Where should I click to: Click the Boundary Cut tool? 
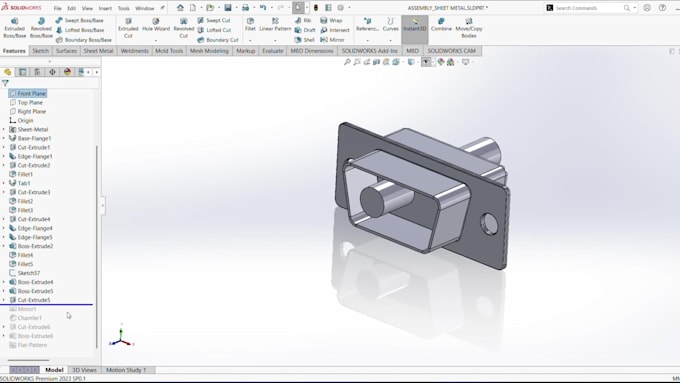click(218, 39)
